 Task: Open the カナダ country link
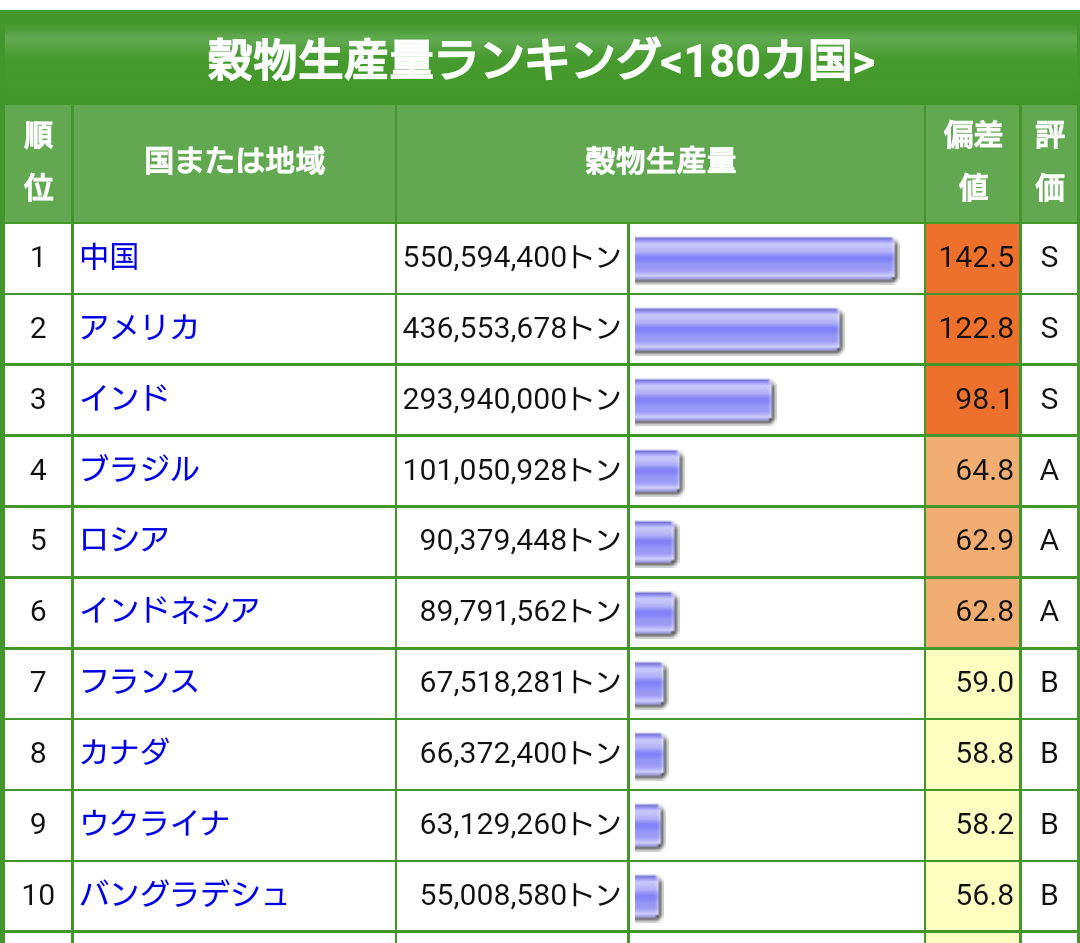click(x=125, y=752)
